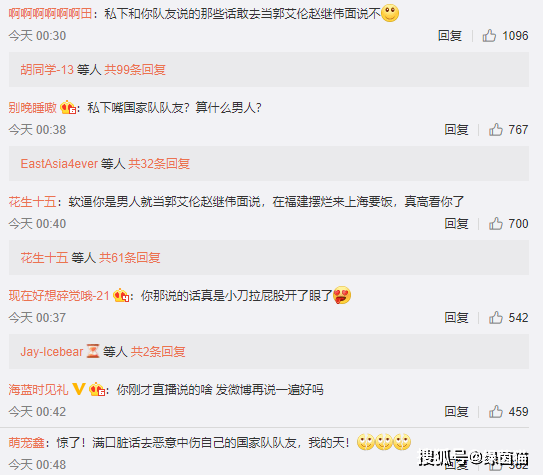The width and height of the screenshot is (543, 475).
Task: Expand 共32条回复 replies under EastAsia4ever
Action: pyautogui.click(x=159, y=163)
